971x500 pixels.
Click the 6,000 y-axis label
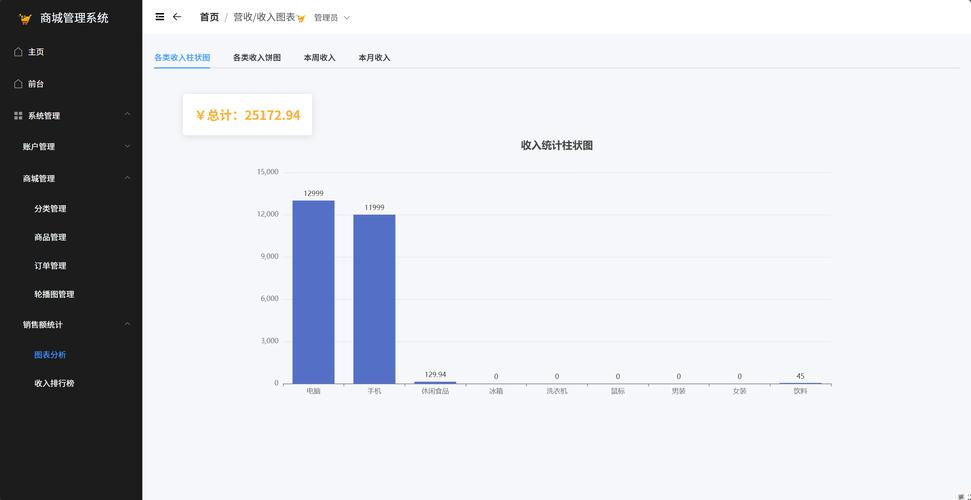269,298
